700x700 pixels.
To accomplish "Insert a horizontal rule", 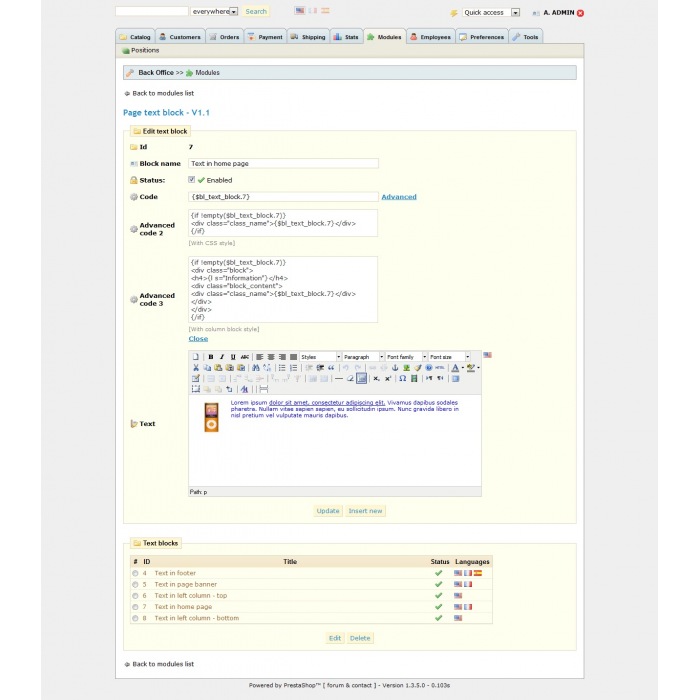I will coord(339,379).
